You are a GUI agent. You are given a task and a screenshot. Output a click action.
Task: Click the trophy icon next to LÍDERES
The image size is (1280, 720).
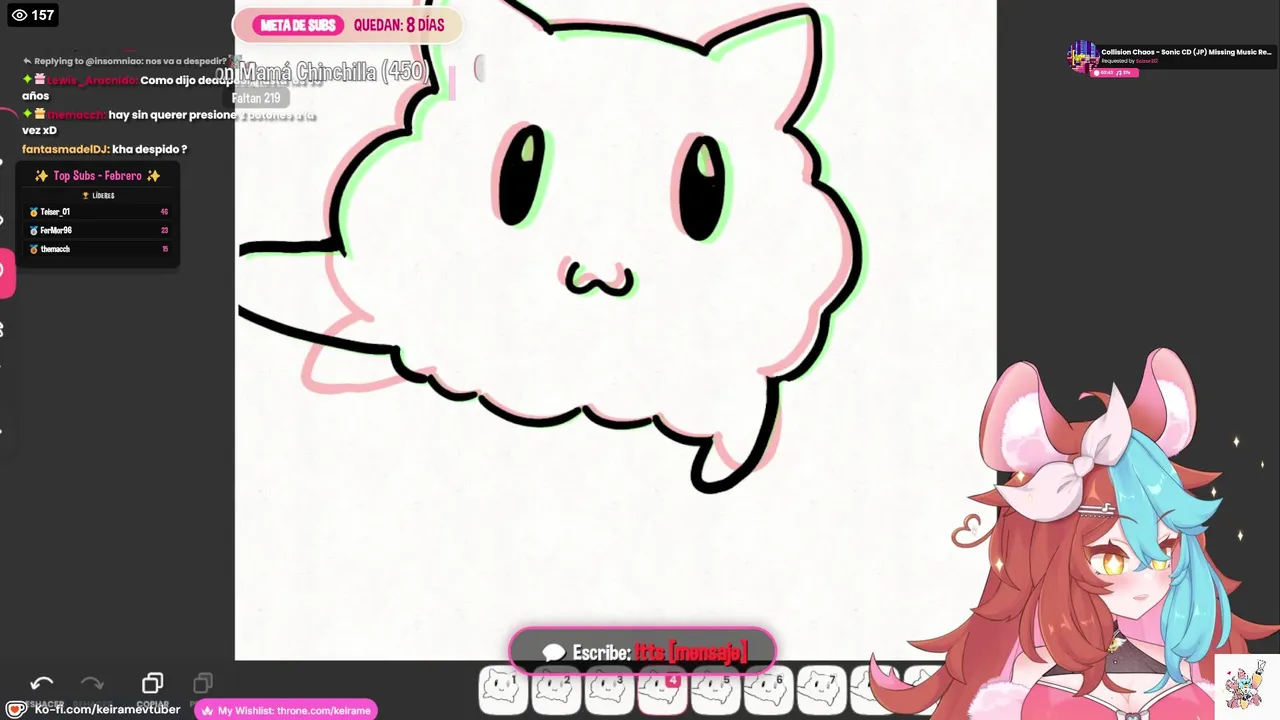pos(86,196)
